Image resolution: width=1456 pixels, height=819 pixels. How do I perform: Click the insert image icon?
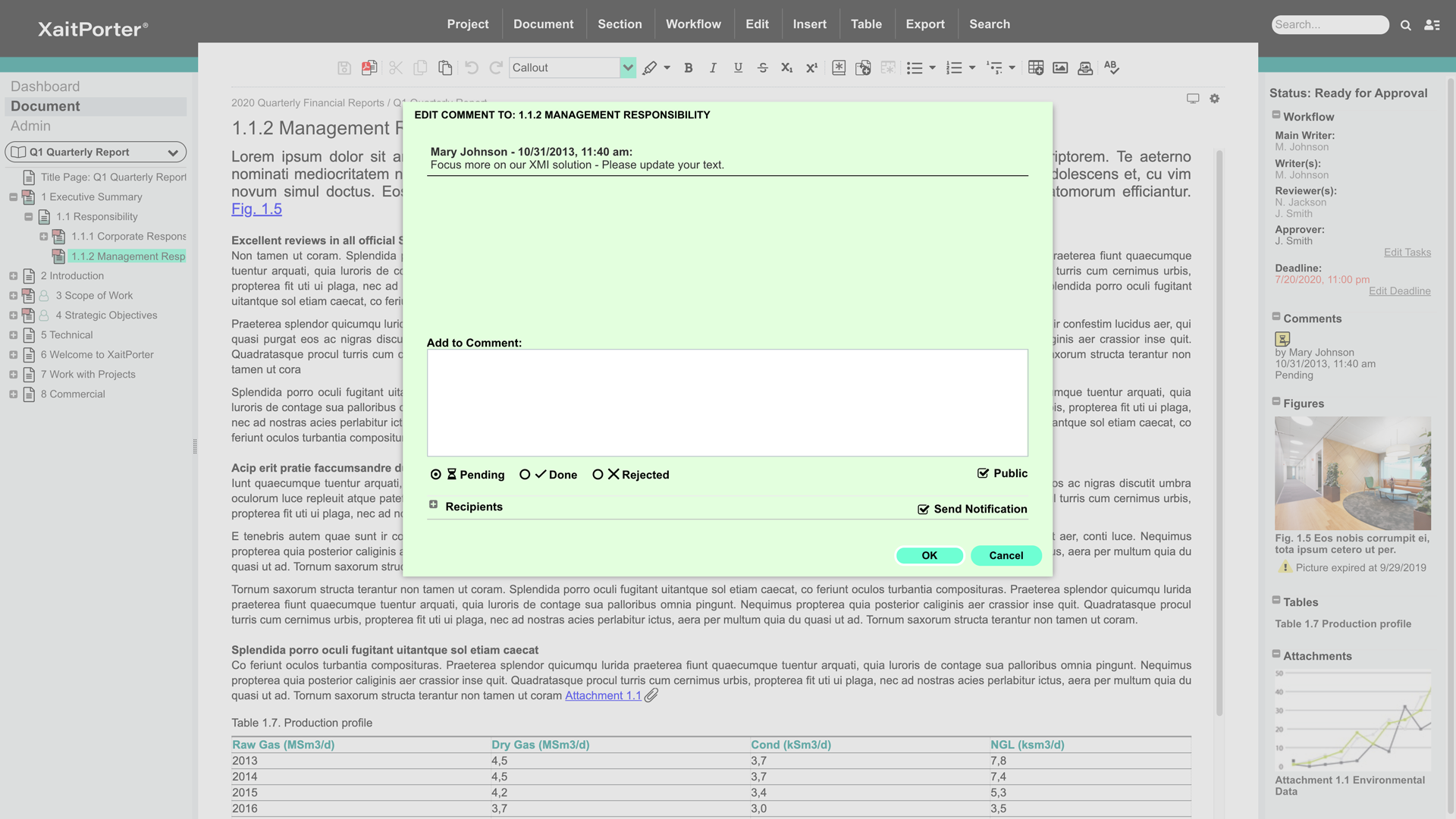pyautogui.click(x=1060, y=68)
